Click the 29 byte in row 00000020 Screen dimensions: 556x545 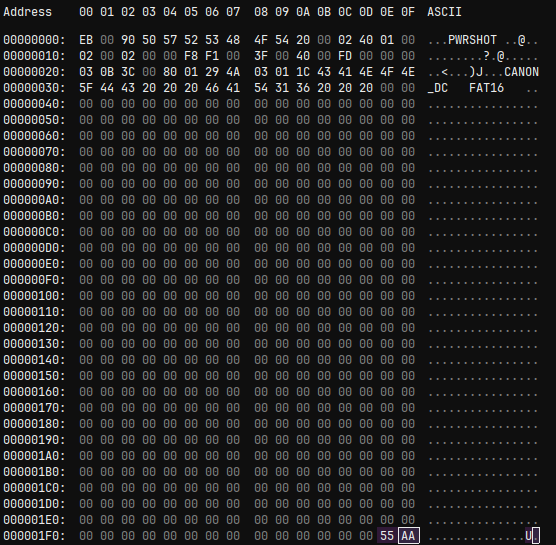[x=212, y=72]
